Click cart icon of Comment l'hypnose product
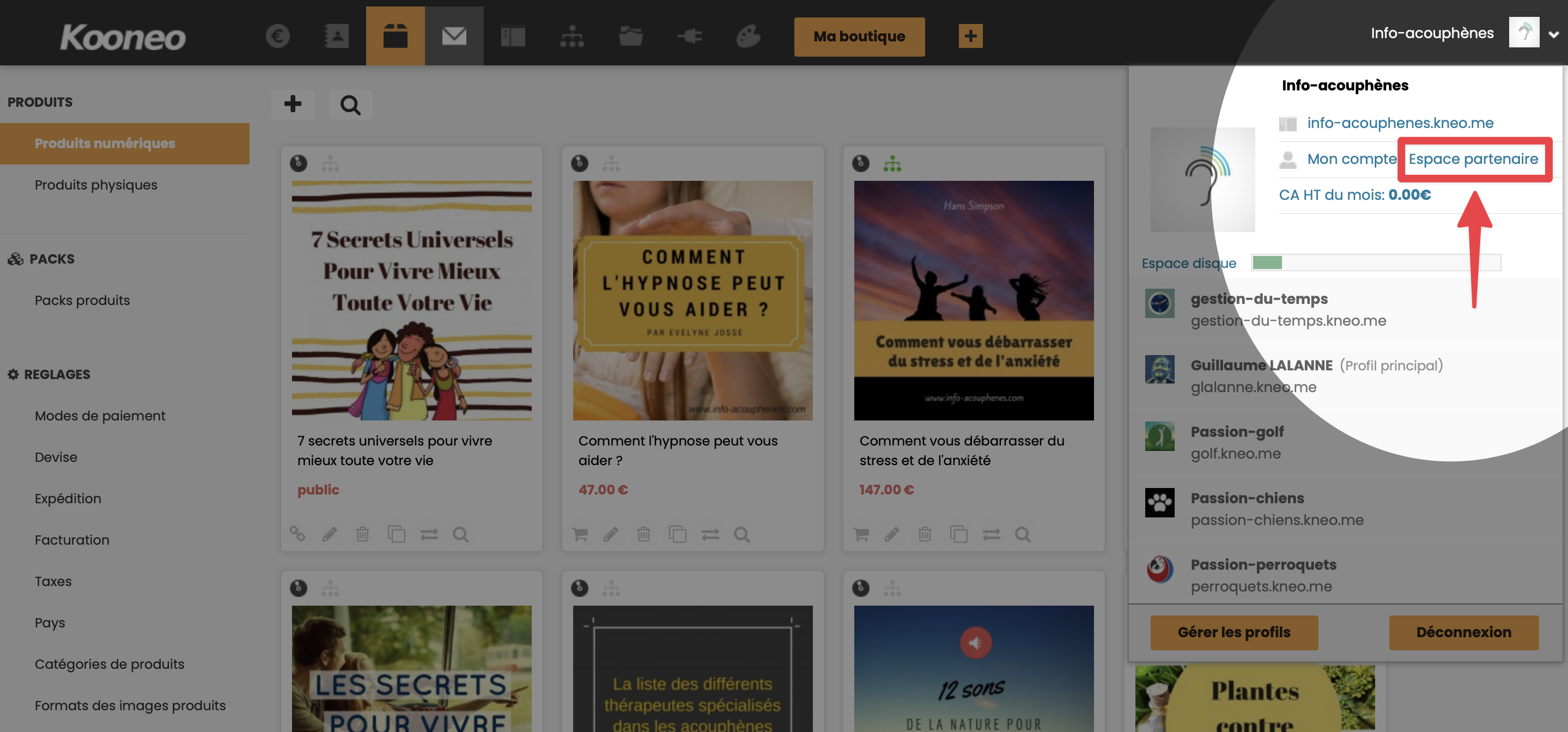 pos(580,534)
